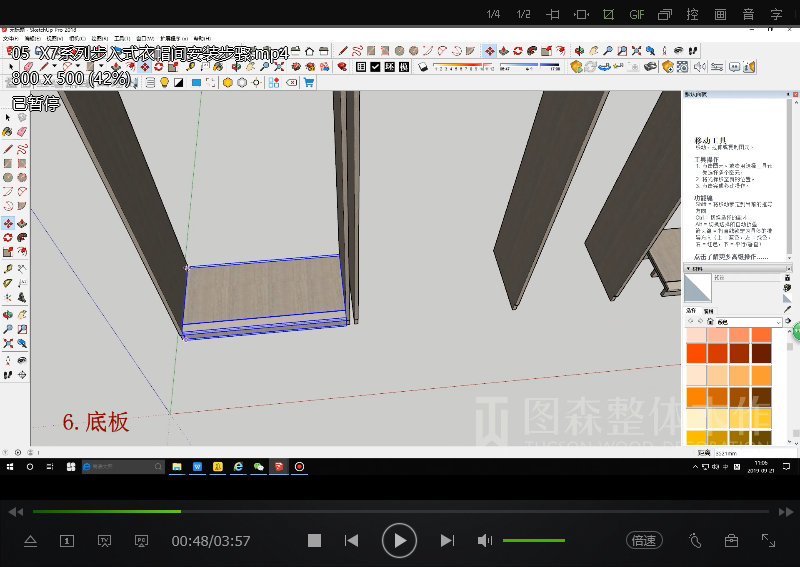
Task: Toggle fullscreen mode in the player
Action: pyautogui.click(x=768, y=540)
